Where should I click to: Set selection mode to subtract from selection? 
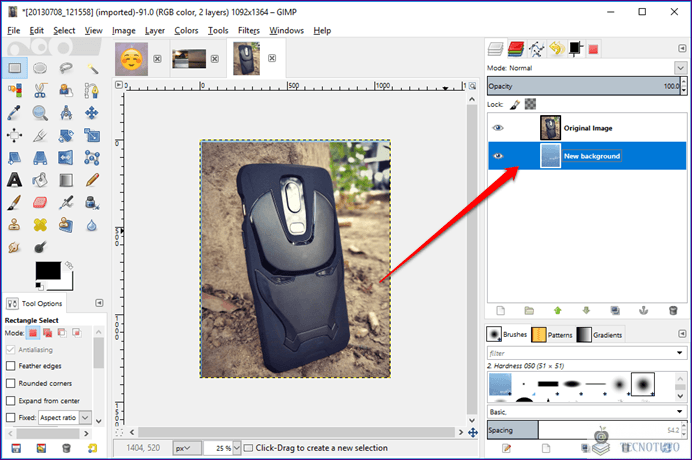(62, 333)
